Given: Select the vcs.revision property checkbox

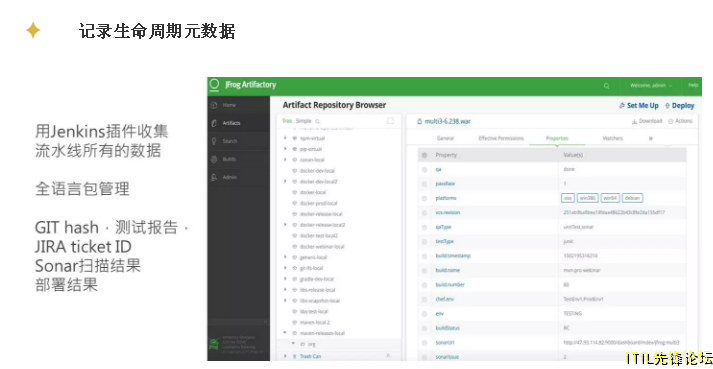Looking at the screenshot, I should 424,212.
